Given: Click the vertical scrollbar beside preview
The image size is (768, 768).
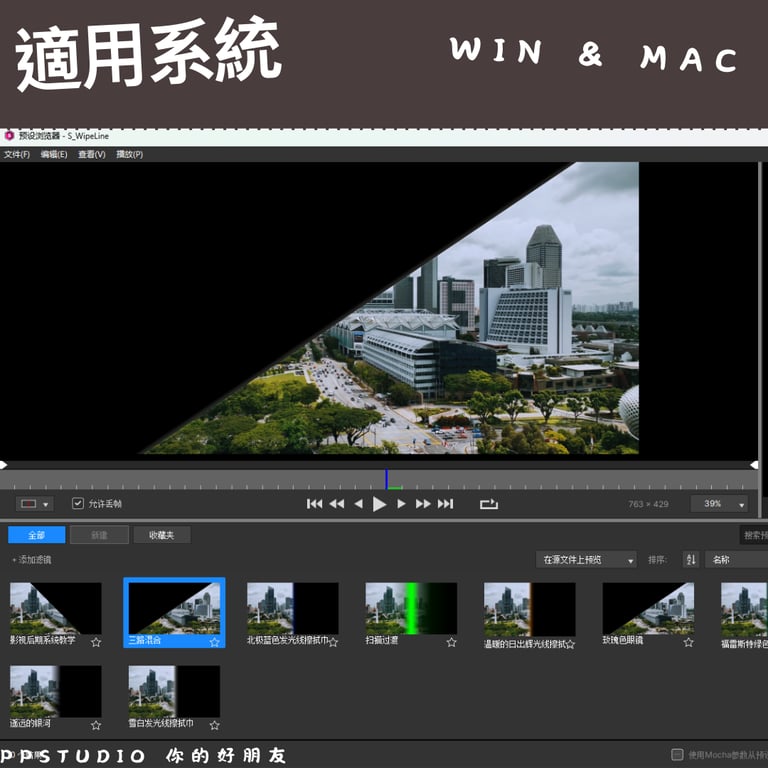Looking at the screenshot, I should coord(760,339).
